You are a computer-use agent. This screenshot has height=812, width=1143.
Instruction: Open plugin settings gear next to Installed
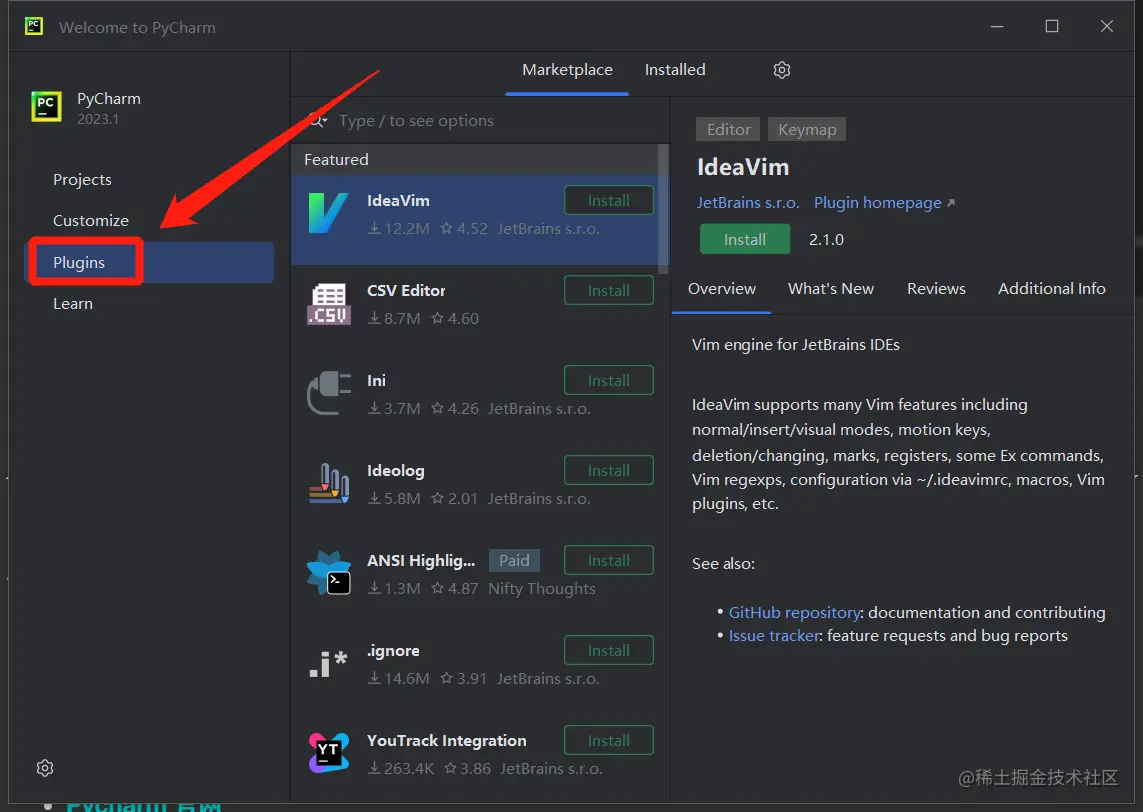click(781, 70)
